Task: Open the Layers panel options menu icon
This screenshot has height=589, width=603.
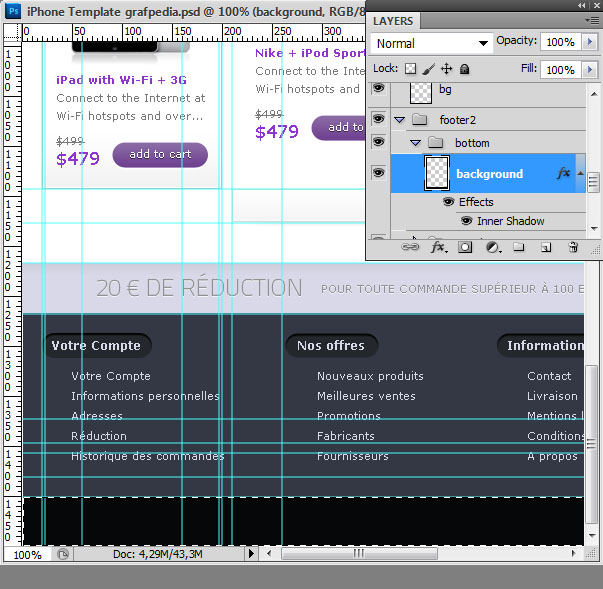Action: click(591, 21)
